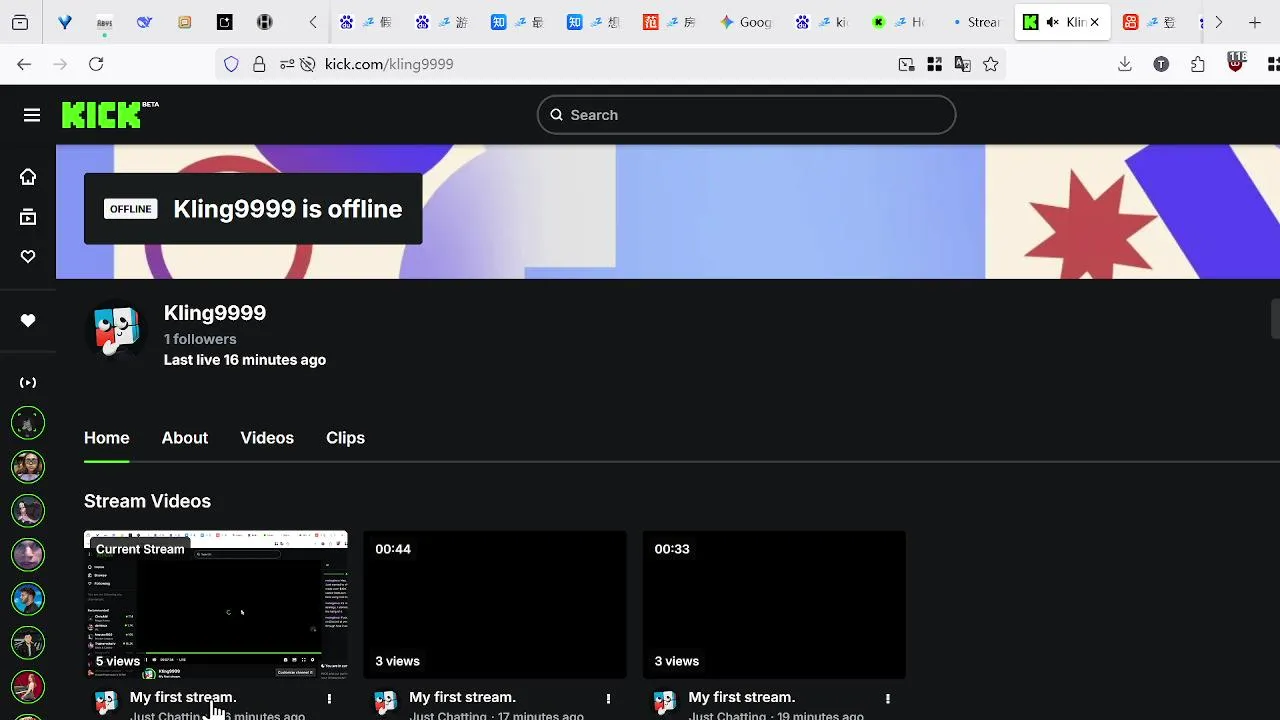Screen dimensions: 1280x720
Task: Open the T profile icon in toolbar
Action: (1161, 64)
